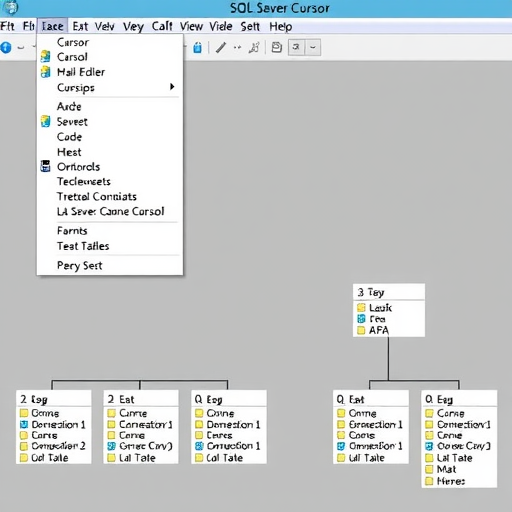
Task: Select the pencil edit toolbar icon
Action: pyautogui.click(x=221, y=47)
